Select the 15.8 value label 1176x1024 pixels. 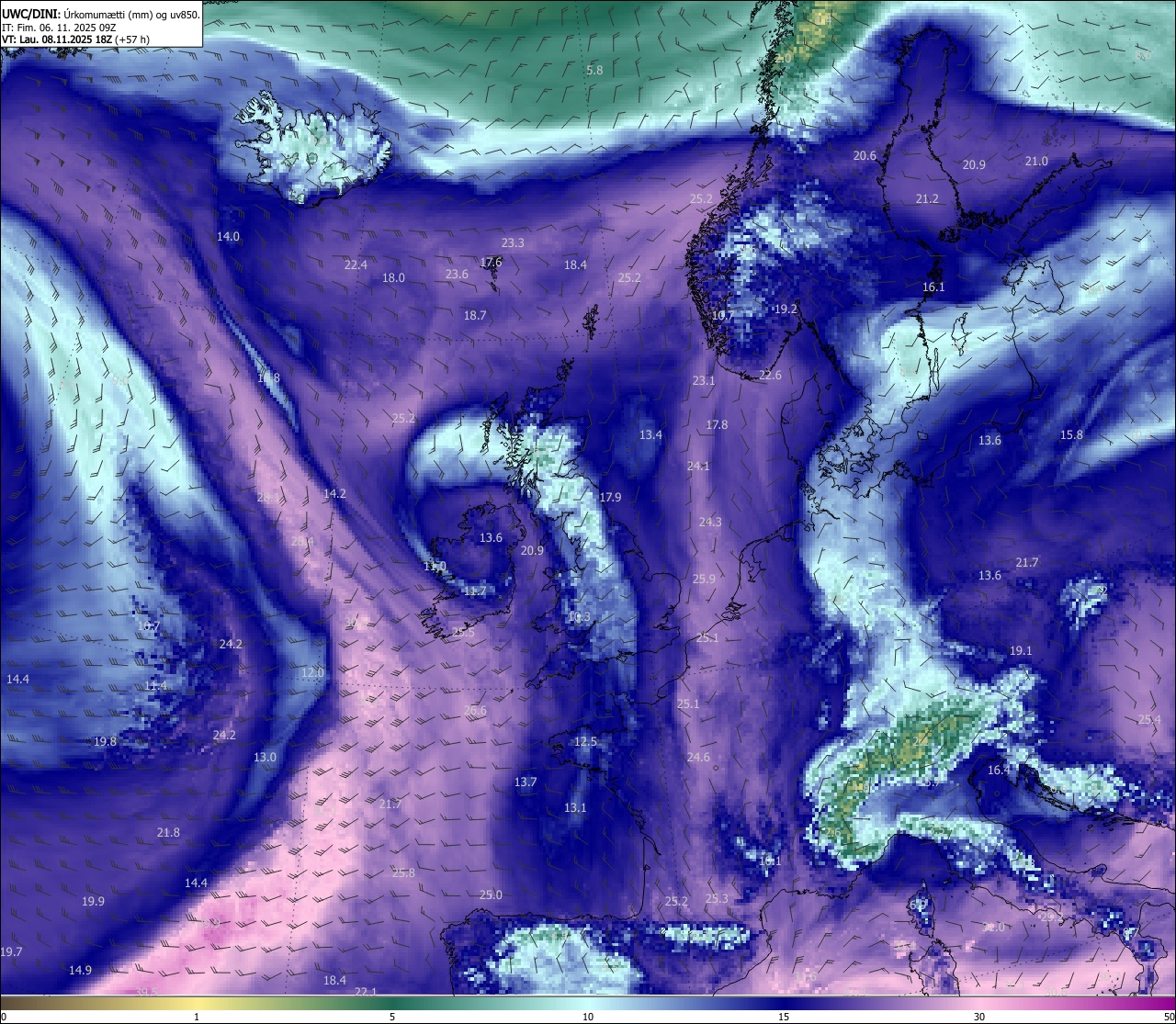point(1071,435)
